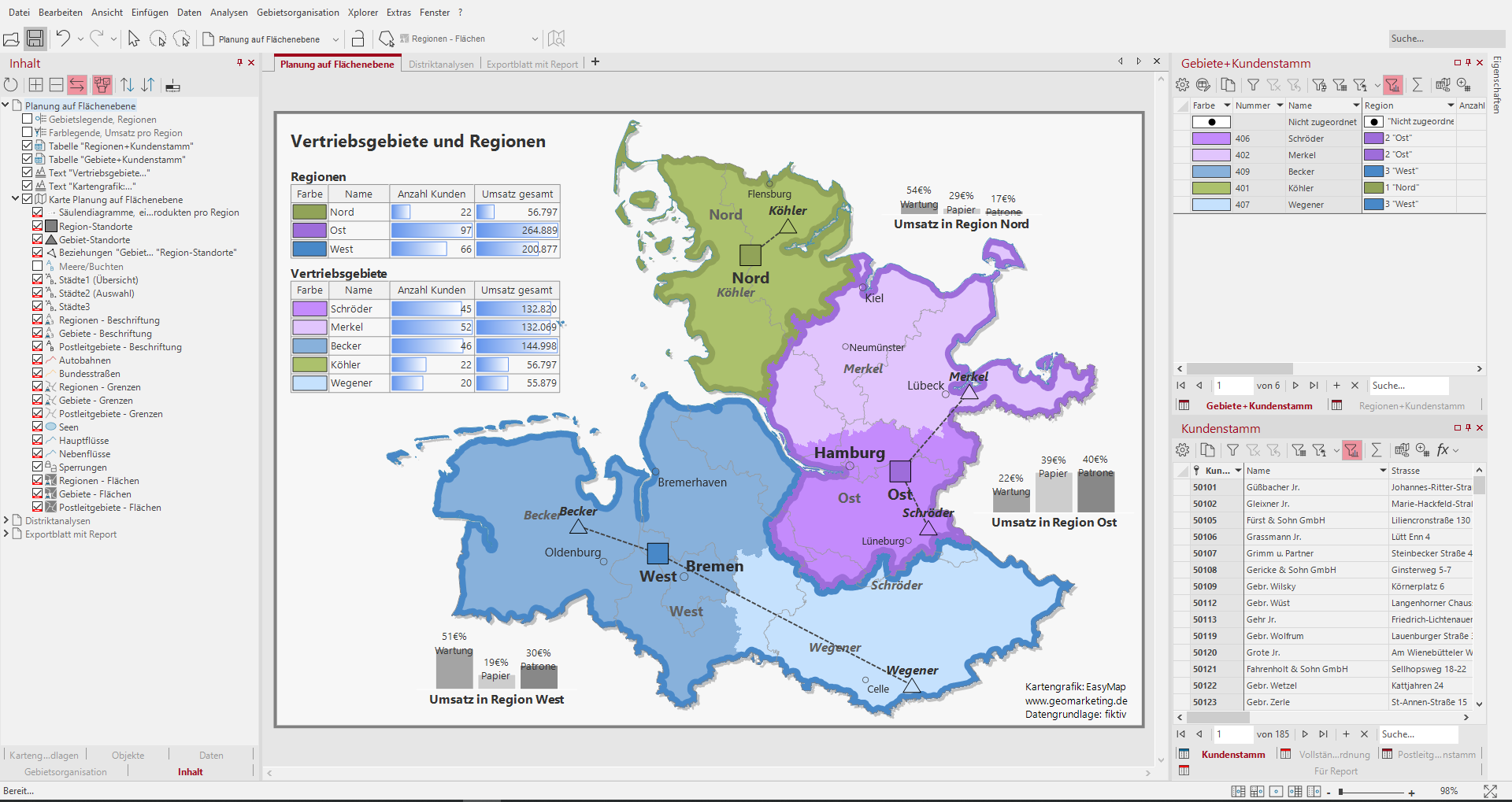
Task: Click the Suche search field at top right
Action: [x=1445, y=39]
